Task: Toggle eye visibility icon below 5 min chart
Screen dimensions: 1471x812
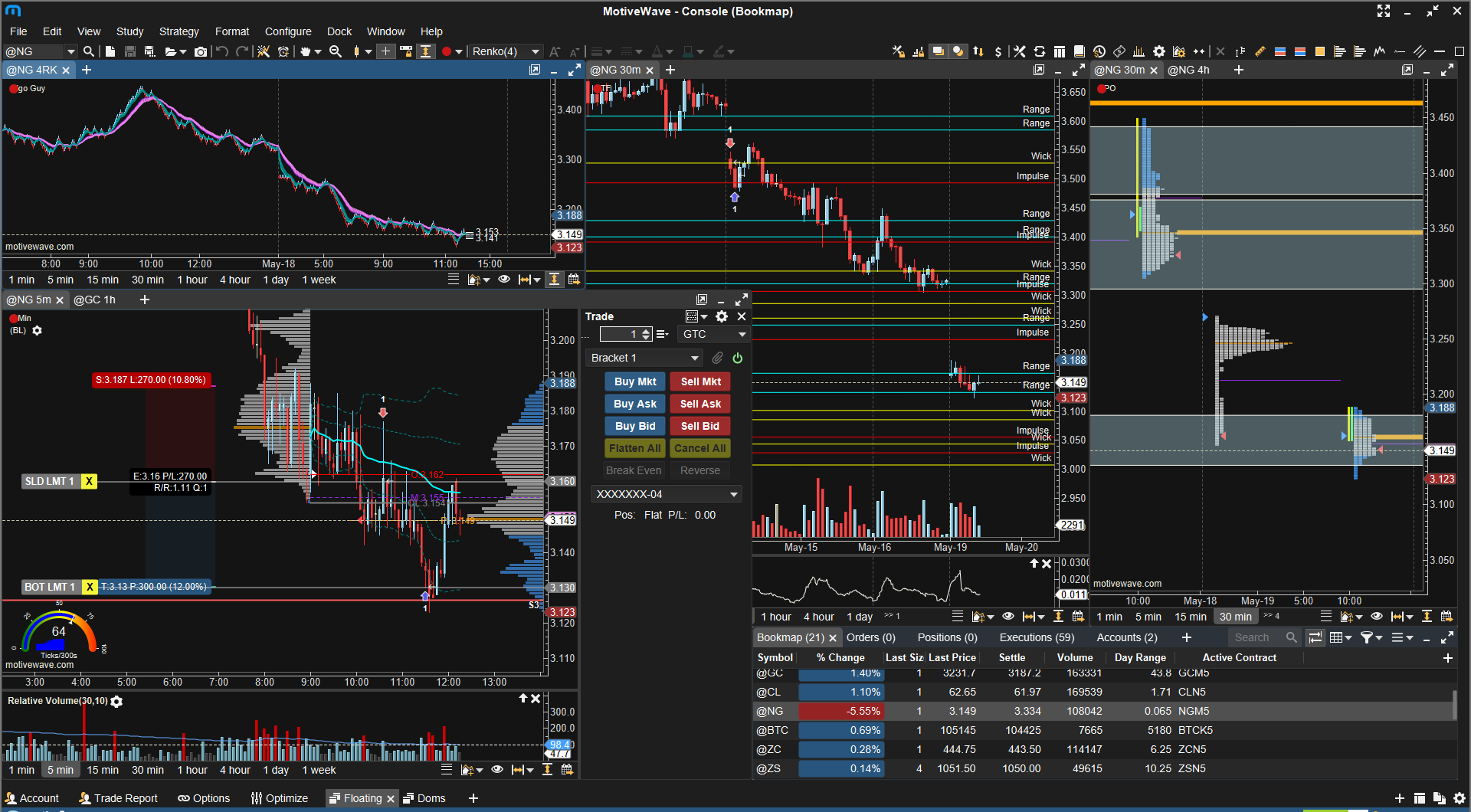Action: pos(497,770)
